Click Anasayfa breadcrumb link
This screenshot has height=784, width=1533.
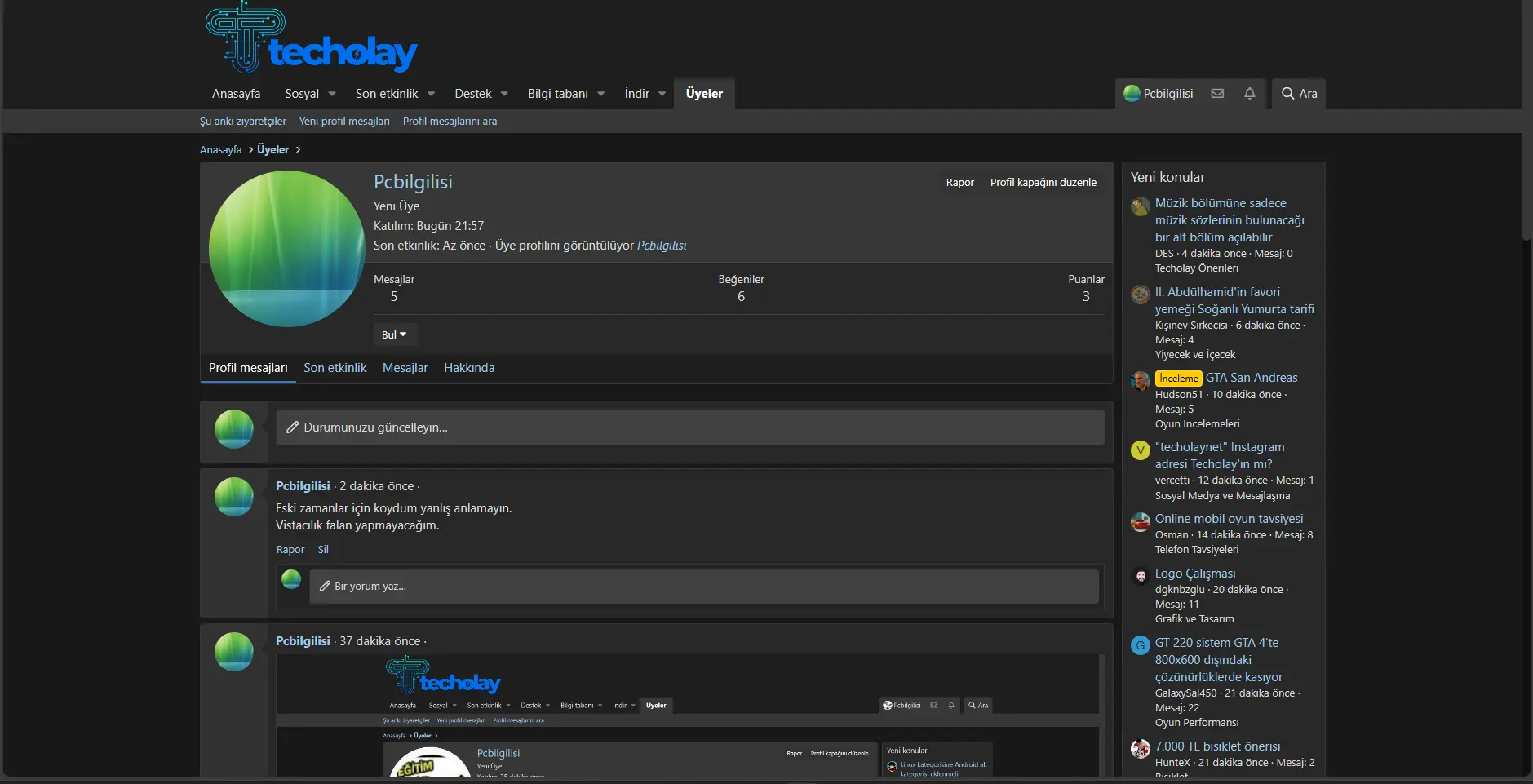221,150
